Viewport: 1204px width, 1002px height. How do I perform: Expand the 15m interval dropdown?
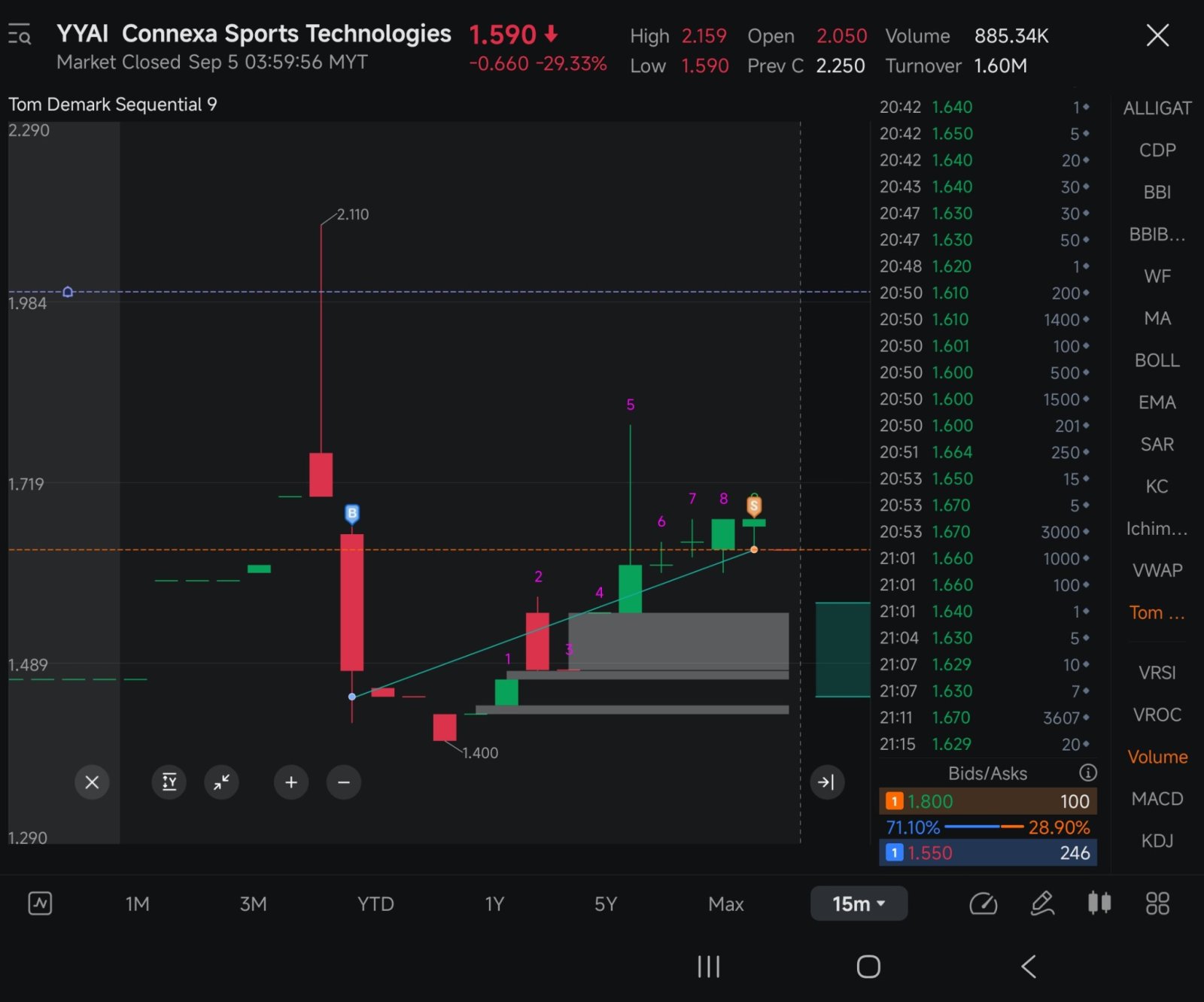pos(859,903)
